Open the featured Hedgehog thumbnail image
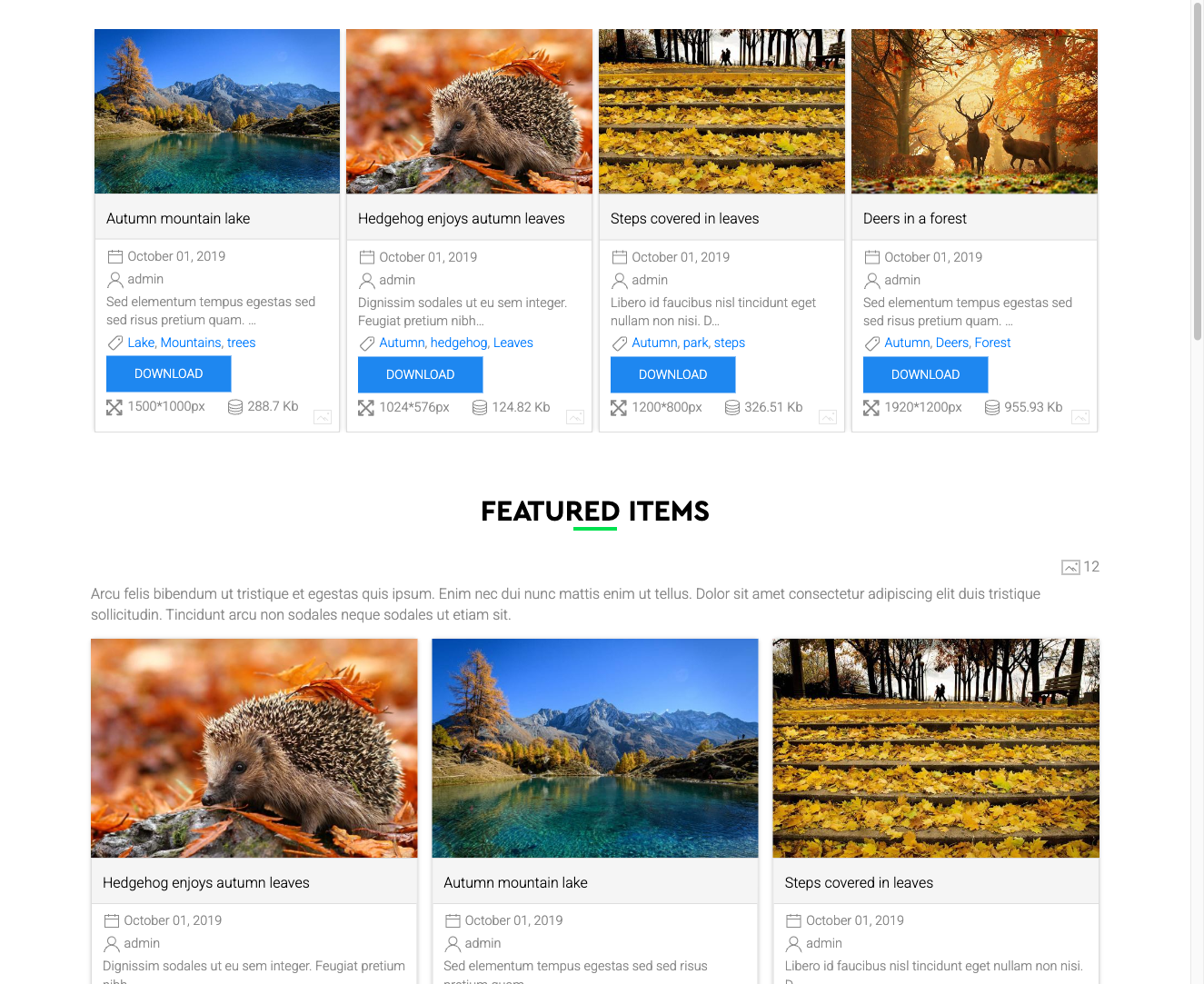This screenshot has height=984, width=1204. point(254,748)
